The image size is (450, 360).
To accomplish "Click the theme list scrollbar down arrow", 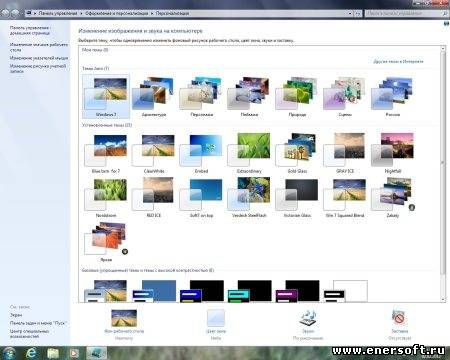I will [443, 299].
